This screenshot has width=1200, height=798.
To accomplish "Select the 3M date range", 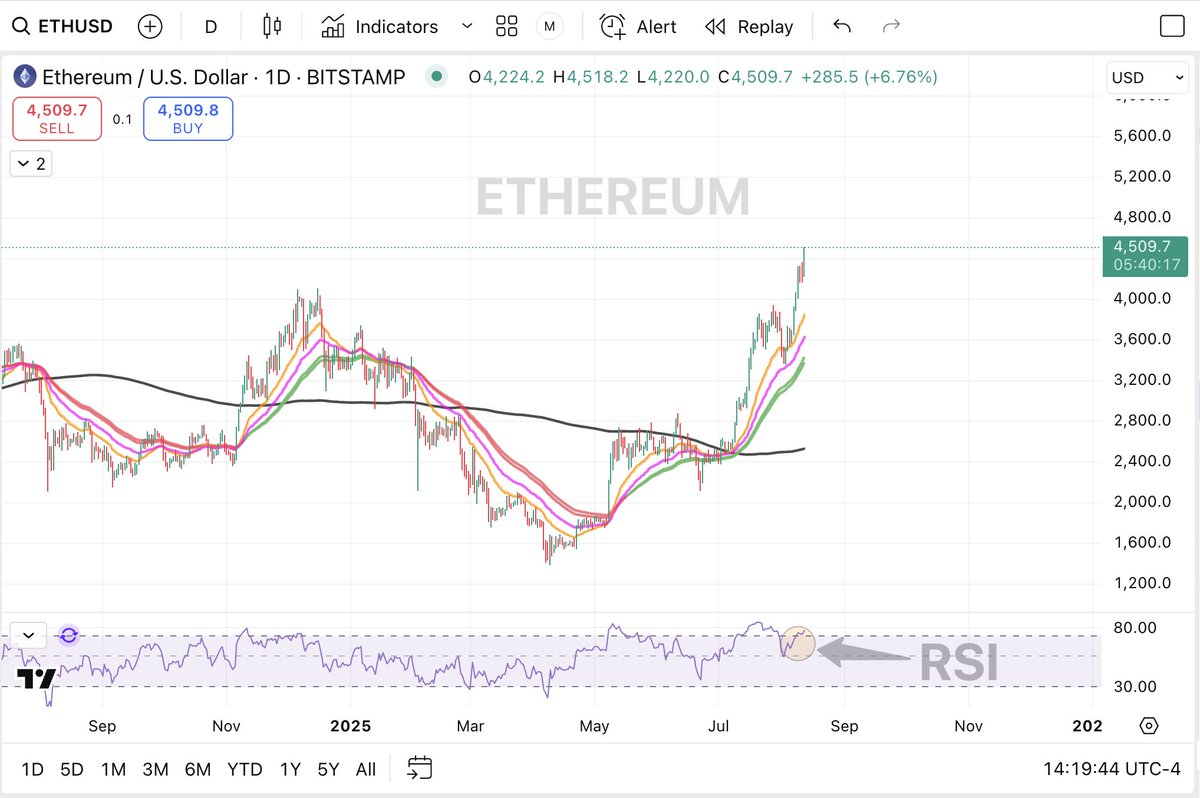I will pos(155,769).
